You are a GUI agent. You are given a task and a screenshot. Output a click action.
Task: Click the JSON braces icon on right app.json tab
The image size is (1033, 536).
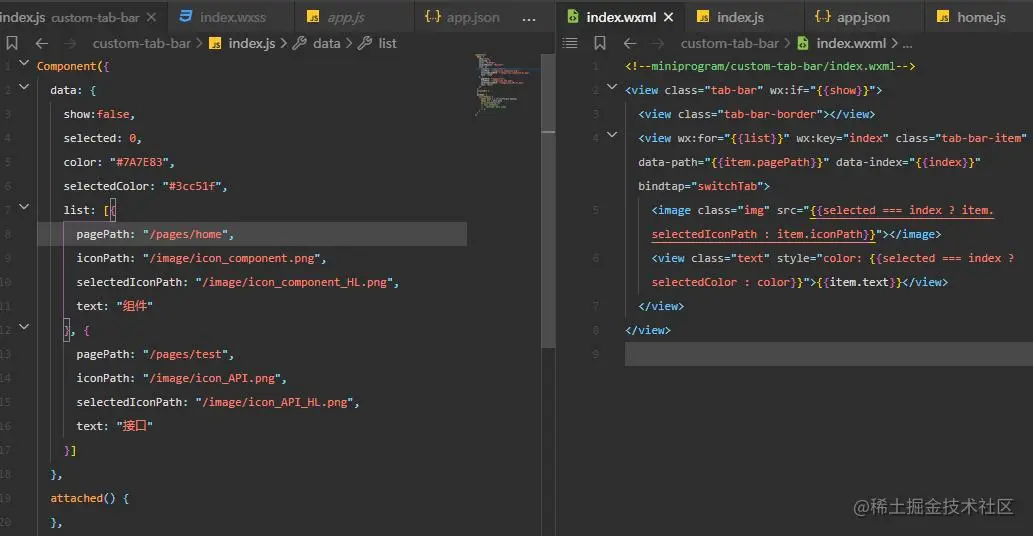tap(822, 16)
